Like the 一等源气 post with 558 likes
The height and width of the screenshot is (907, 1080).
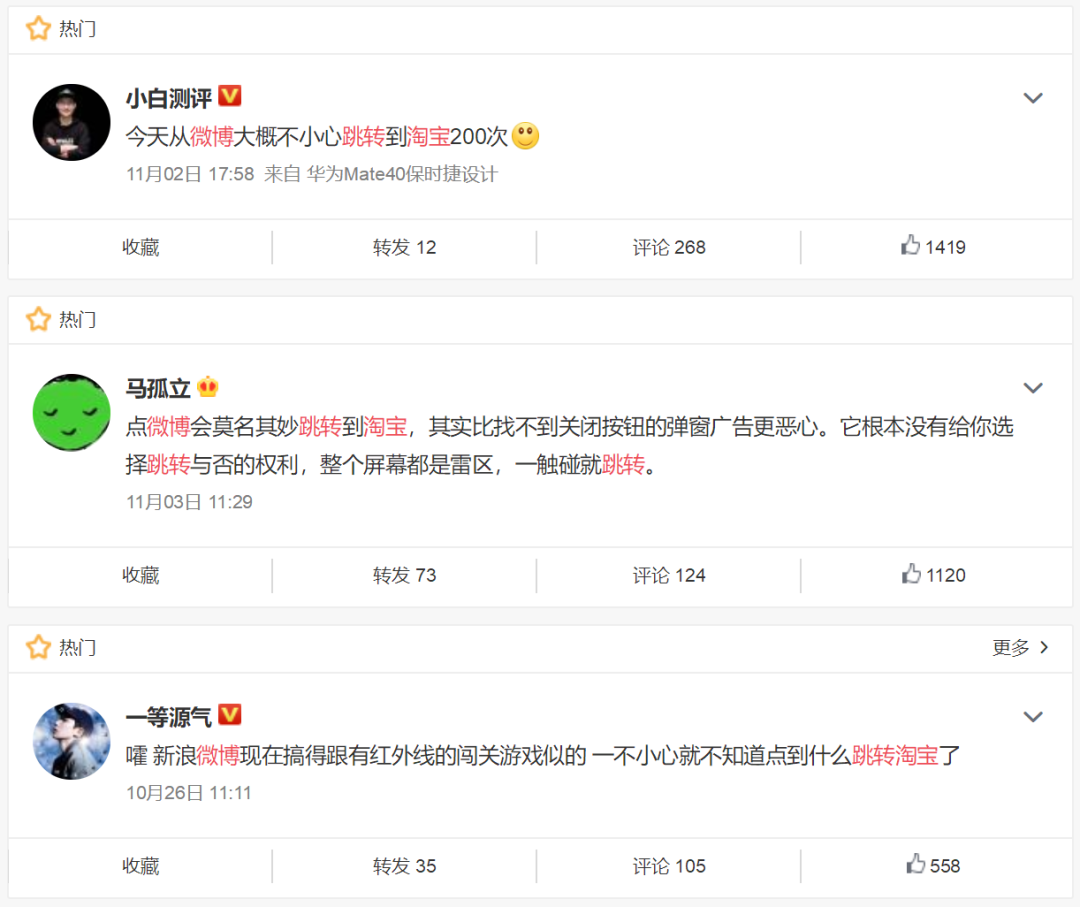pyautogui.click(x=933, y=865)
